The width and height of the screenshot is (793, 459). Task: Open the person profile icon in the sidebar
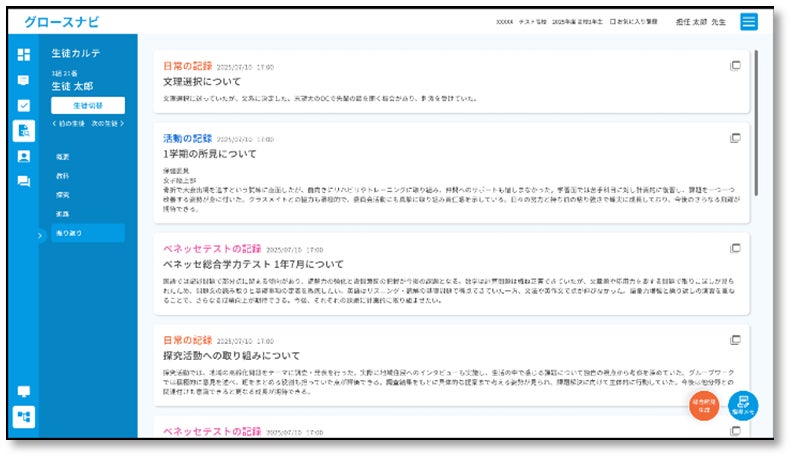24,156
